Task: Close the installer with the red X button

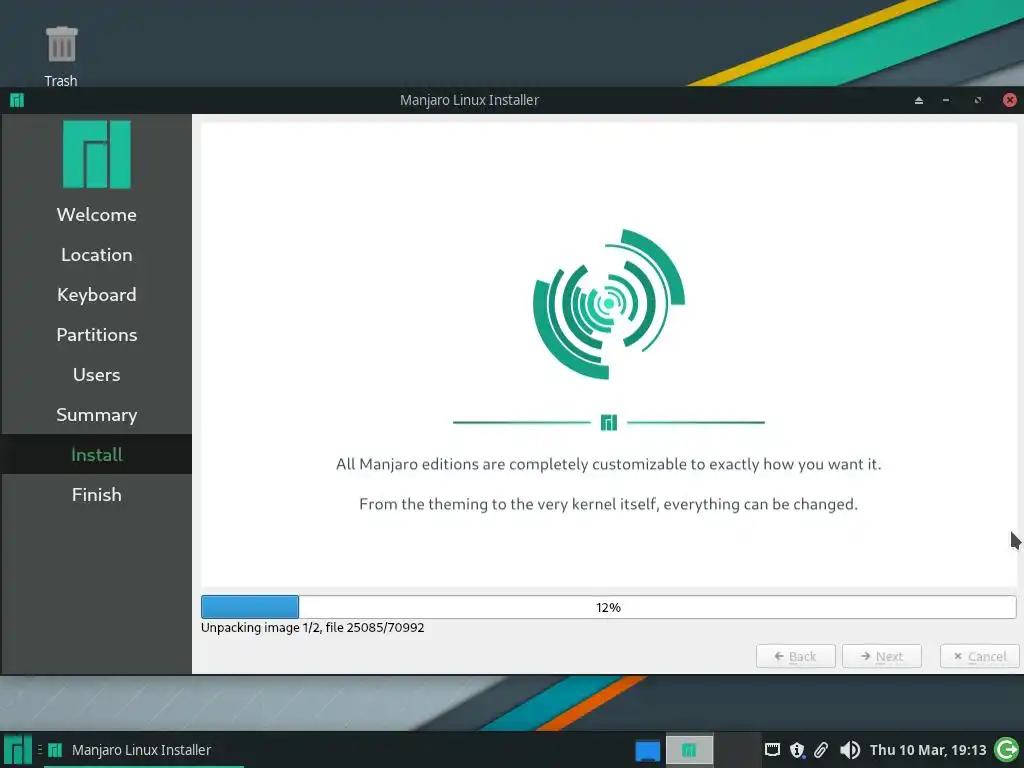Action: coord(1010,100)
